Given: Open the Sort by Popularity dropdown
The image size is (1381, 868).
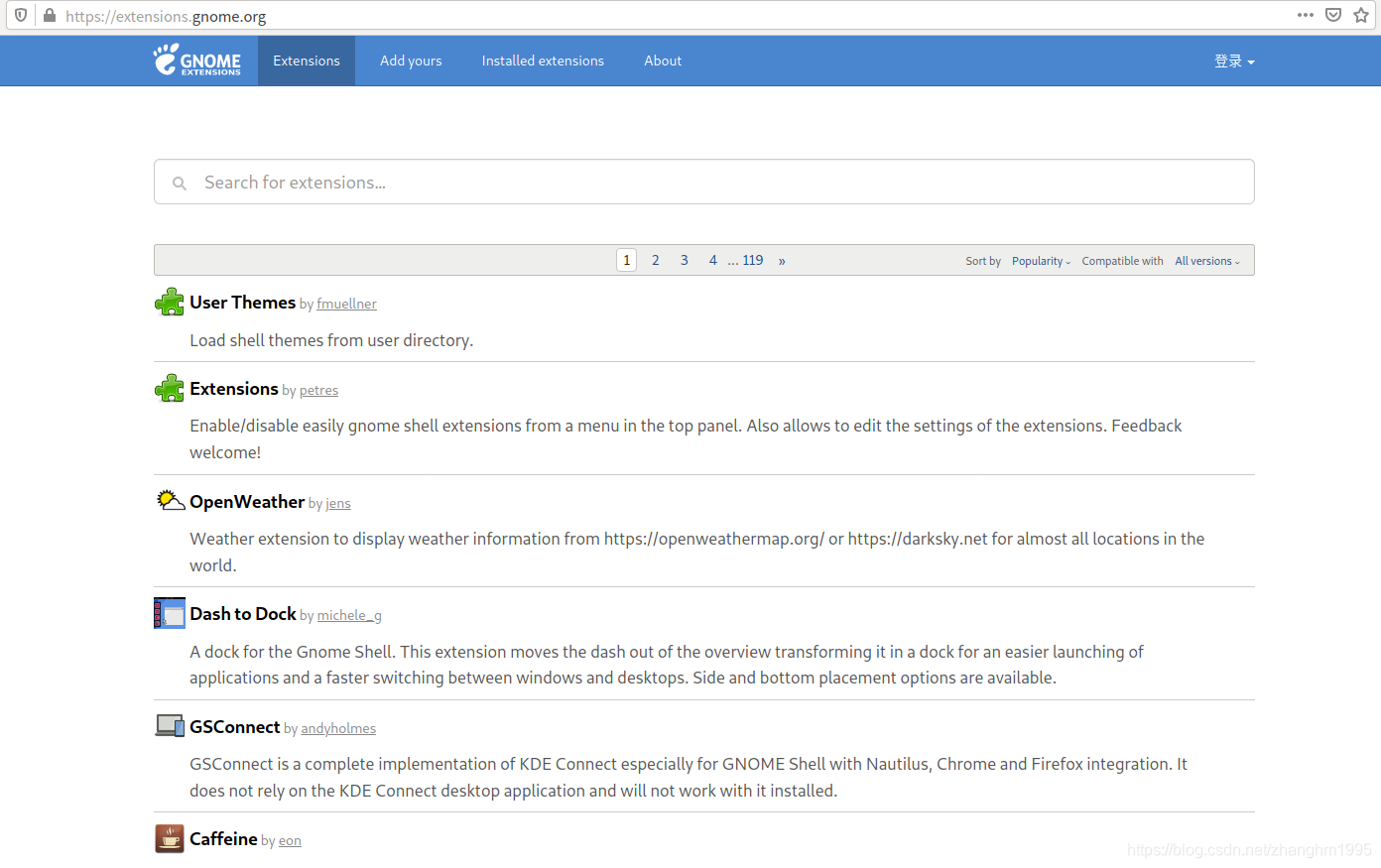Looking at the screenshot, I should pyautogui.click(x=1041, y=261).
